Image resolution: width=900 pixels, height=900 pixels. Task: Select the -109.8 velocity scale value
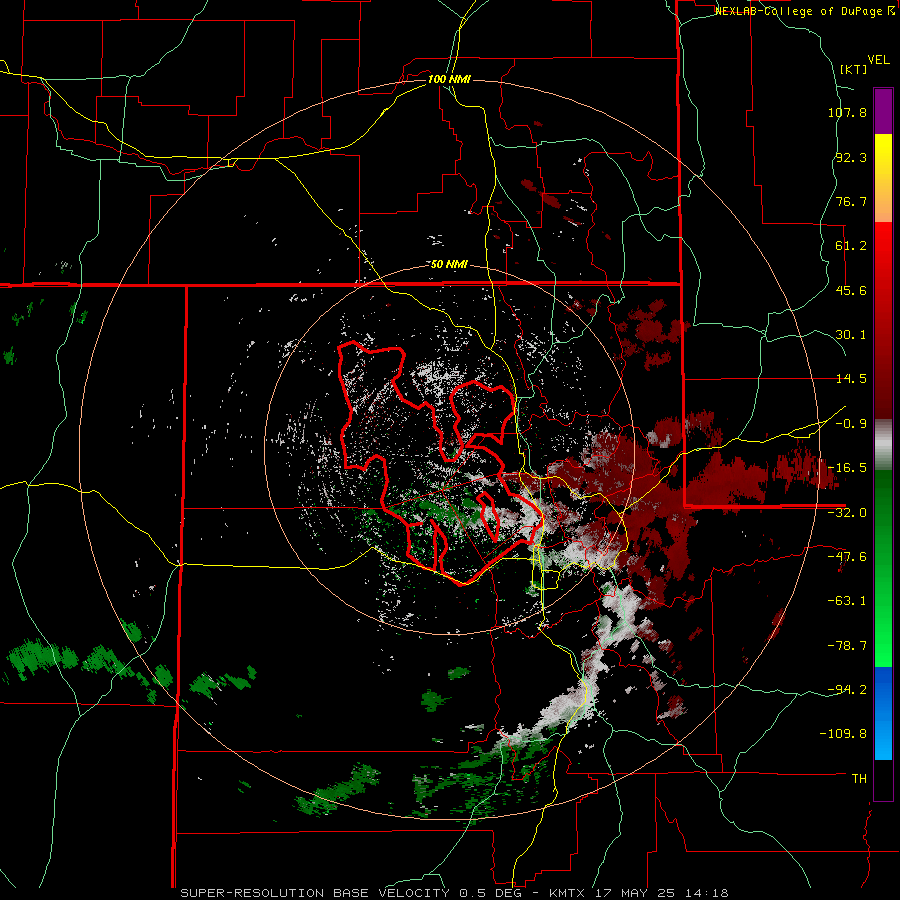[x=844, y=734]
